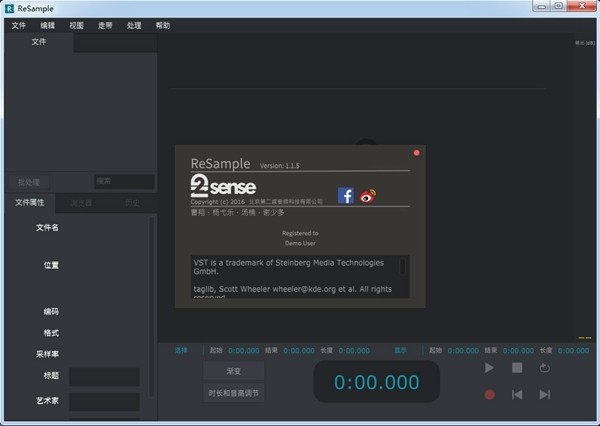The height and width of the screenshot is (426, 600).
Task: Click the 时长和音高调节 button
Action: click(234, 393)
